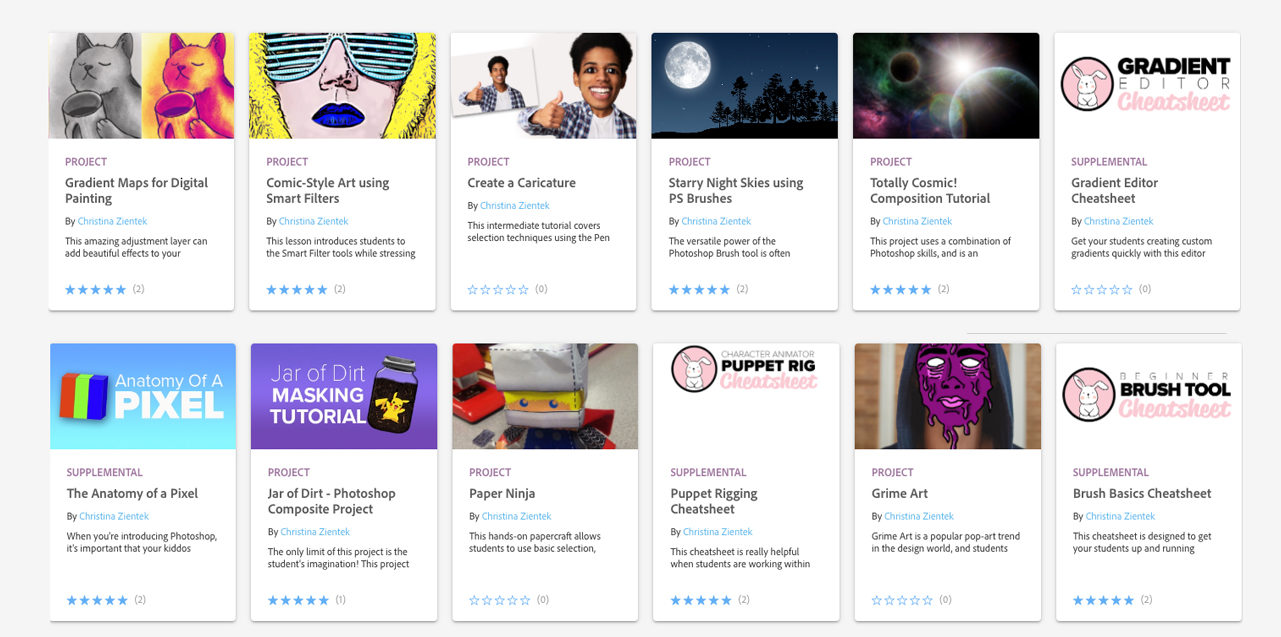Click the Jar of Dirt Masking Tutorial image
1281x637 pixels.
344,397
